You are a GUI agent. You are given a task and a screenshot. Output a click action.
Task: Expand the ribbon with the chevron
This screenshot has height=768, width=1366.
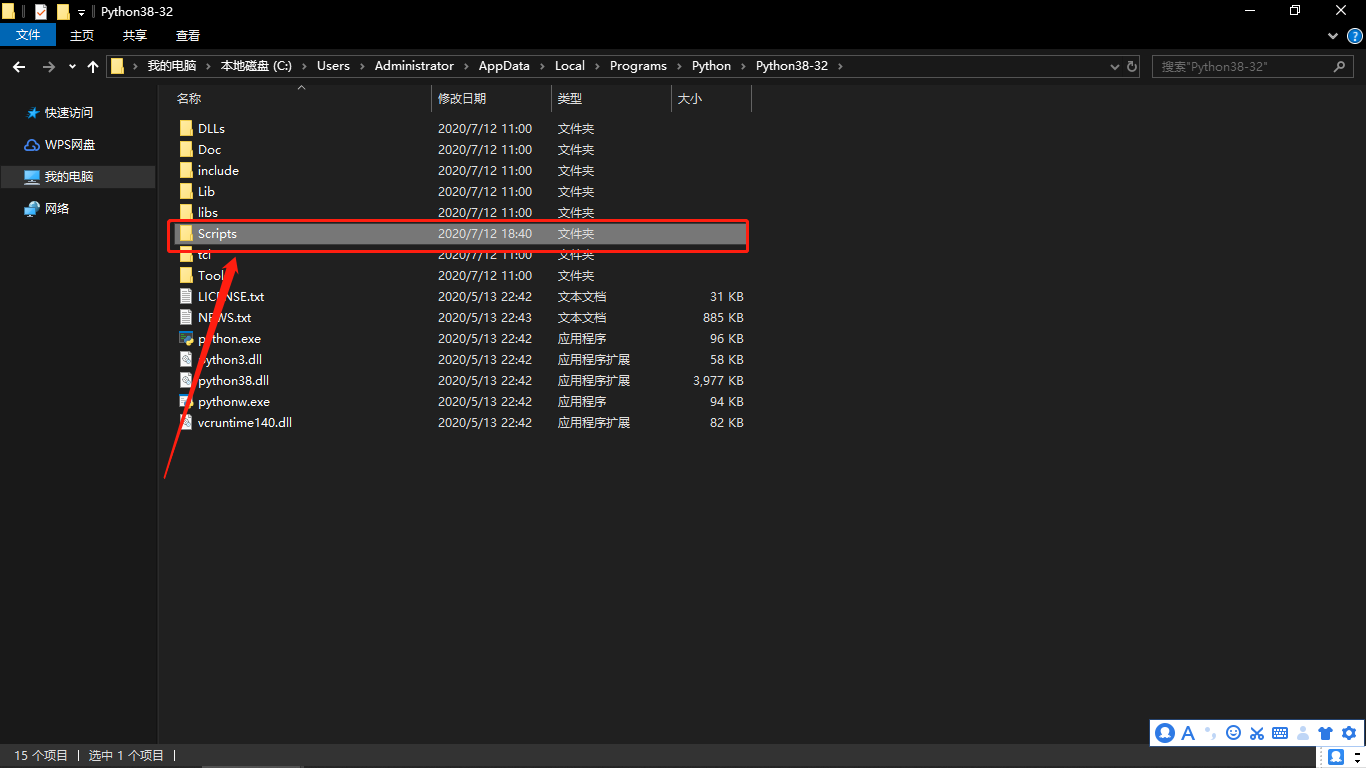[x=1333, y=35]
